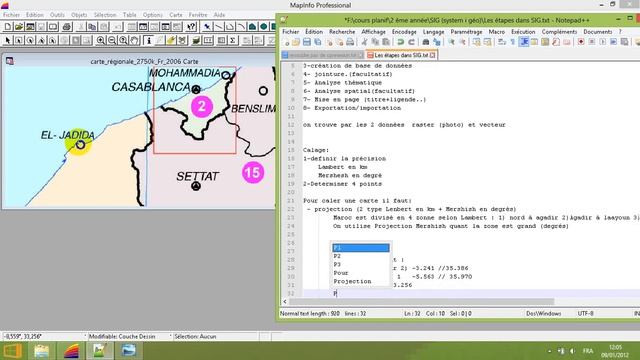Toggle Show All Characters in Notepad++

(513, 42)
